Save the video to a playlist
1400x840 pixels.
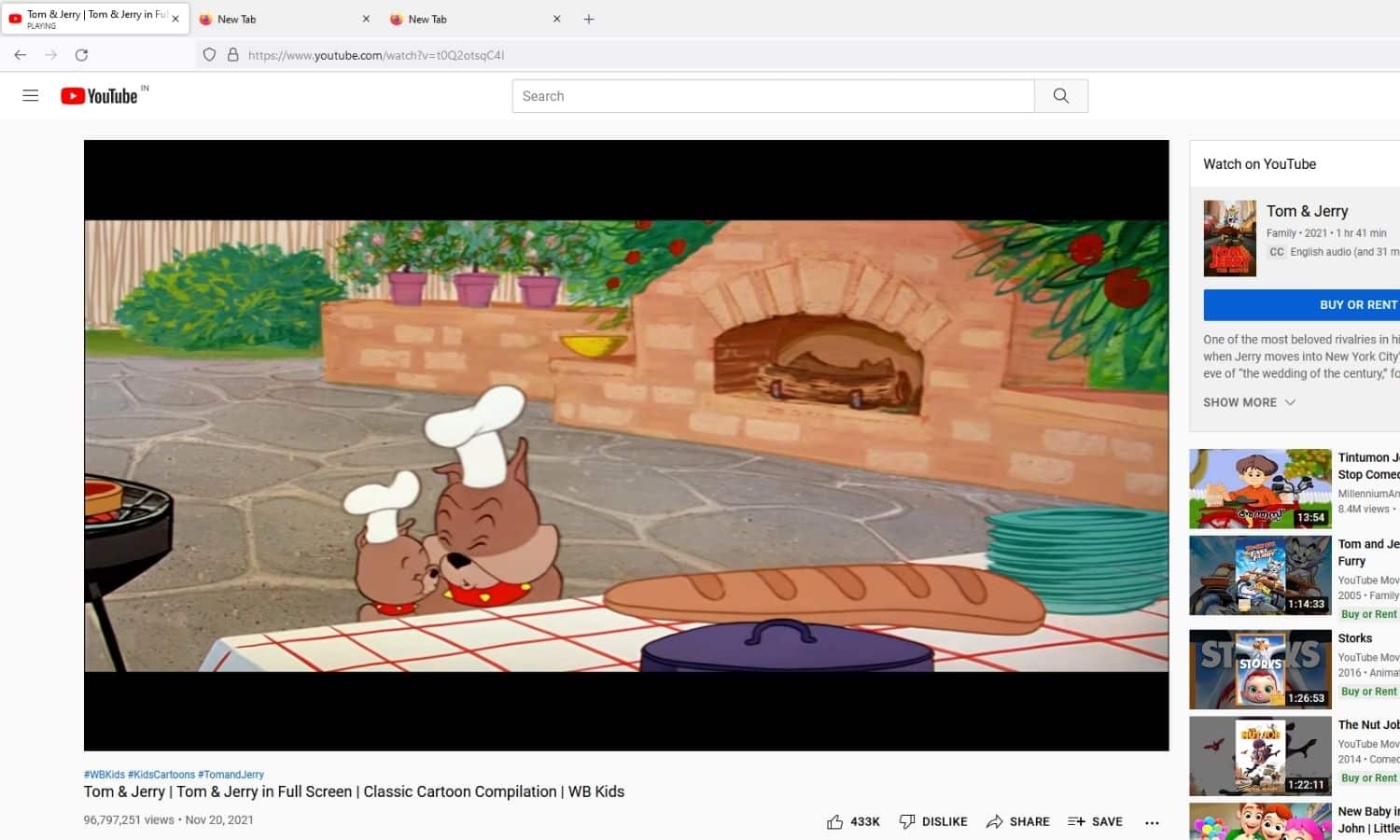point(1096,821)
